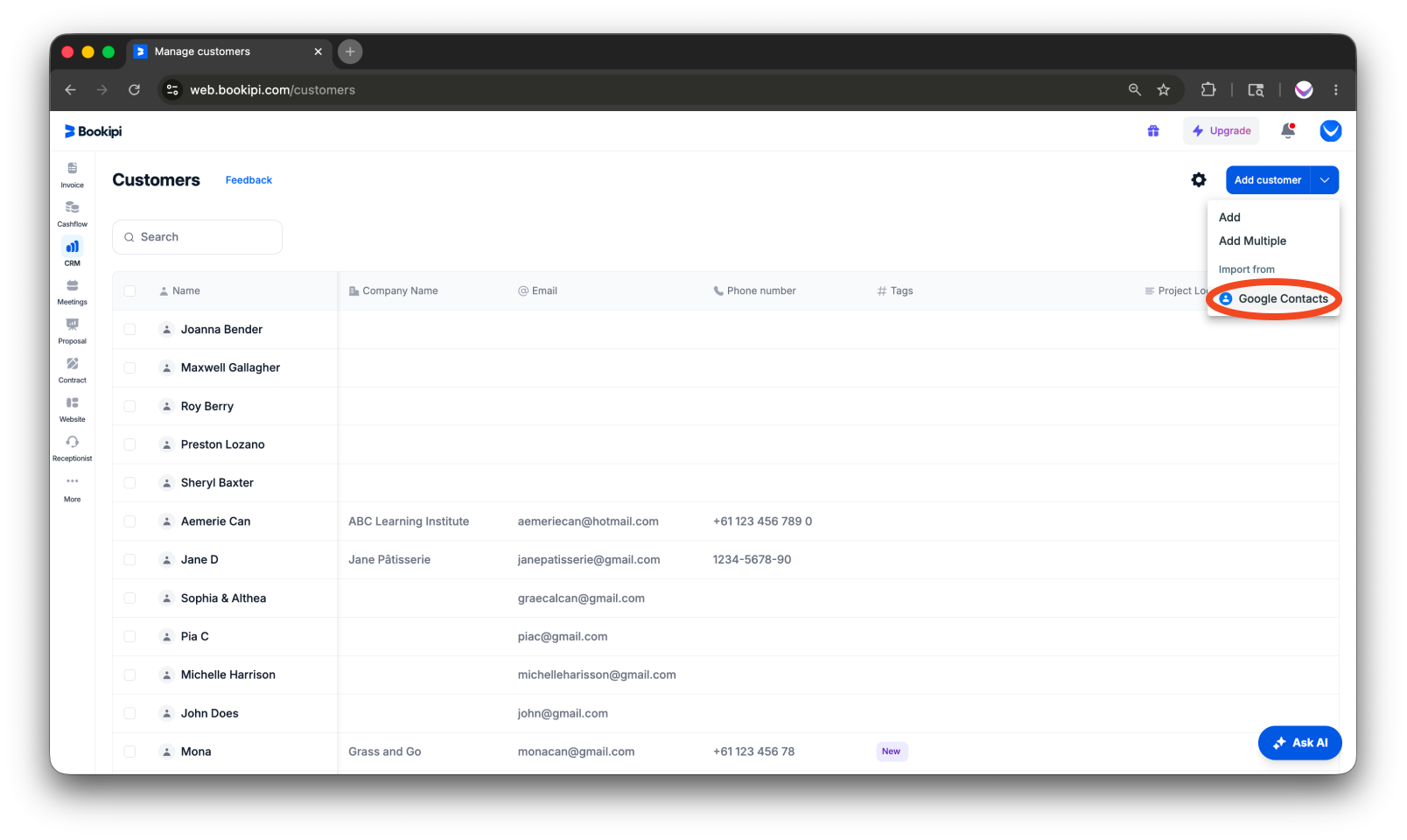Check the Mona row checkbox
The width and height of the screenshot is (1407, 840).
[x=129, y=752]
